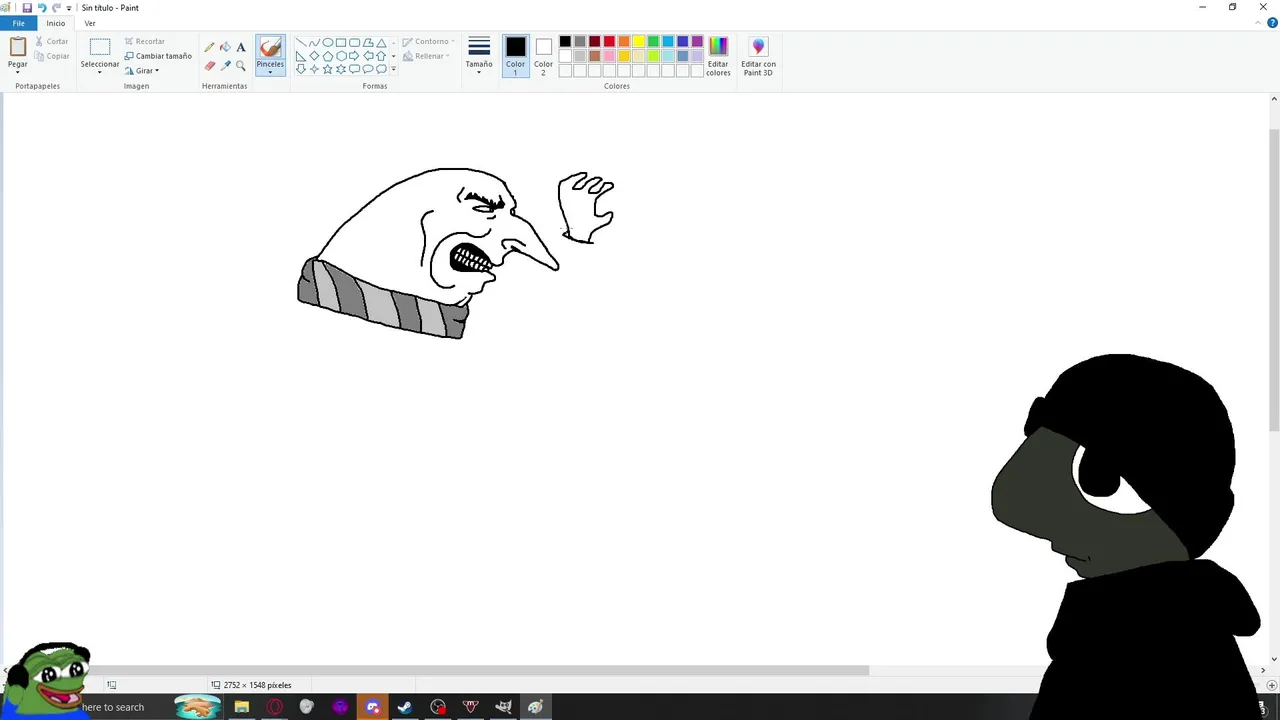Screen dimensions: 1280x720
Task: Open Opera browser from the taskbar
Action: 274,707
